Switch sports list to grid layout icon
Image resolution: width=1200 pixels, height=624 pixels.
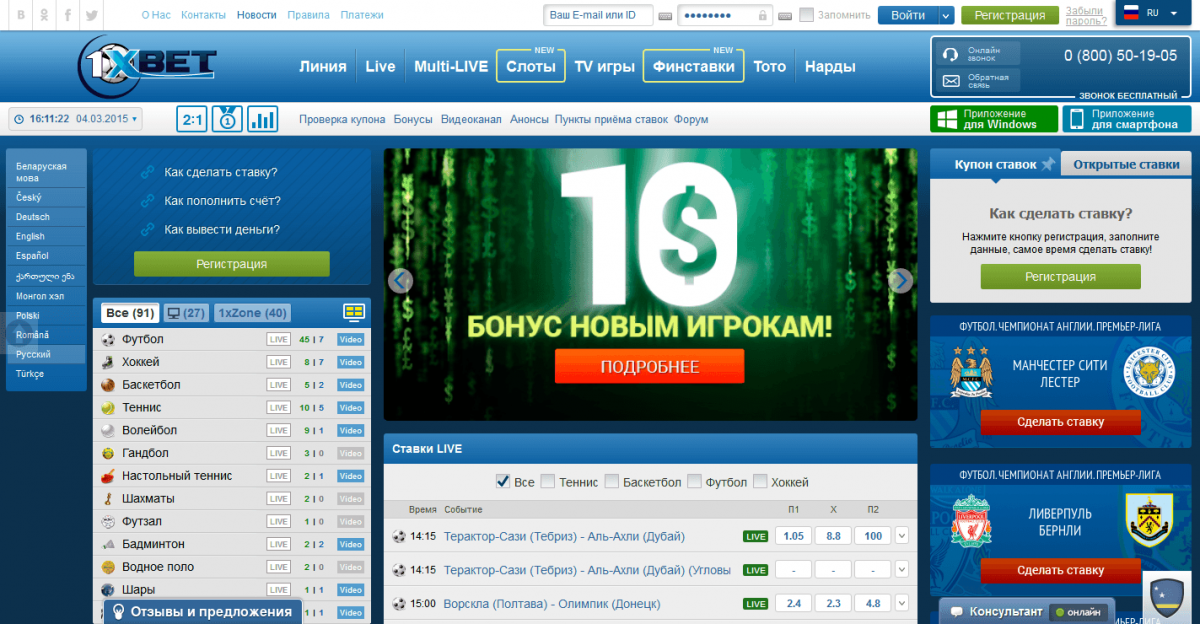pos(354,312)
